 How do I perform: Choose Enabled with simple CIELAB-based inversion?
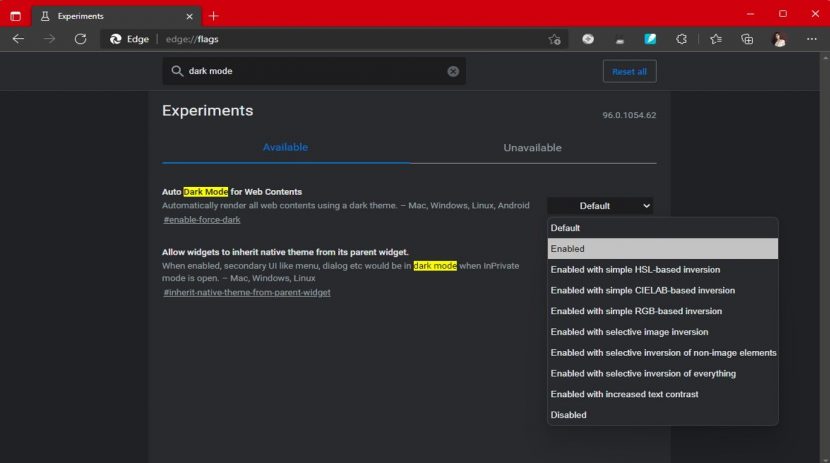click(663, 290)
